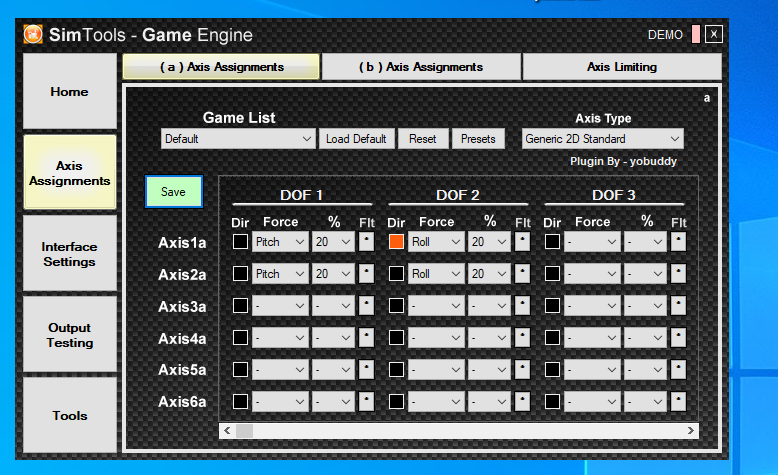Open Axis5a DOF 3 Flt filter button
Screen dimensions: 778x475
click(678, 369)
